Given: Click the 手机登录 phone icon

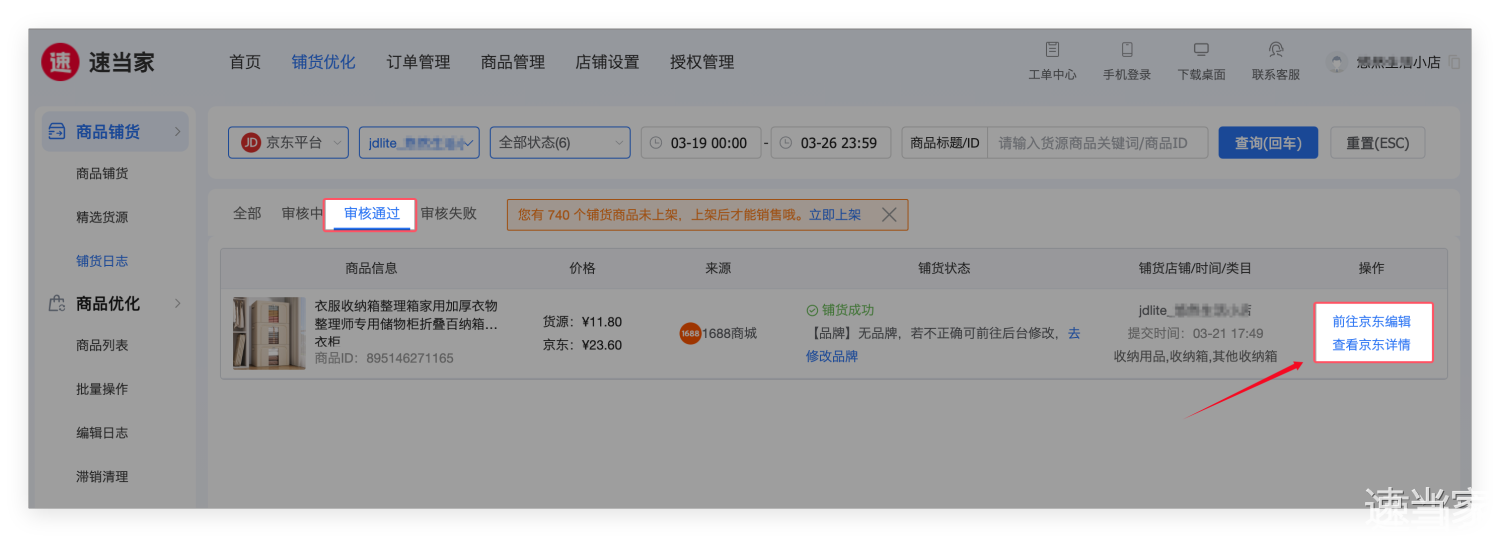Looking at the screenshot, I should [x=1127, y=50].
